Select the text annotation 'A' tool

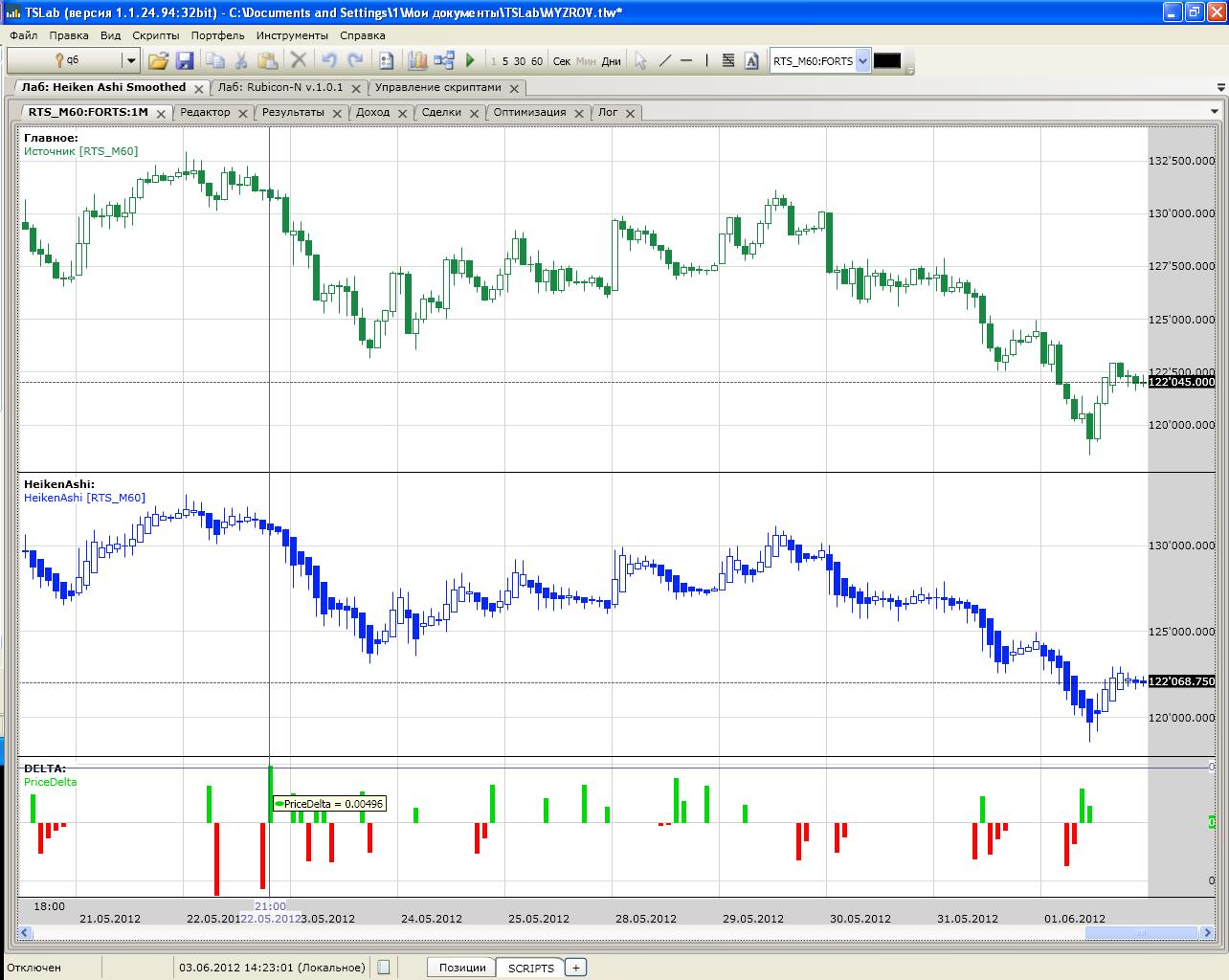coord(751,61)
